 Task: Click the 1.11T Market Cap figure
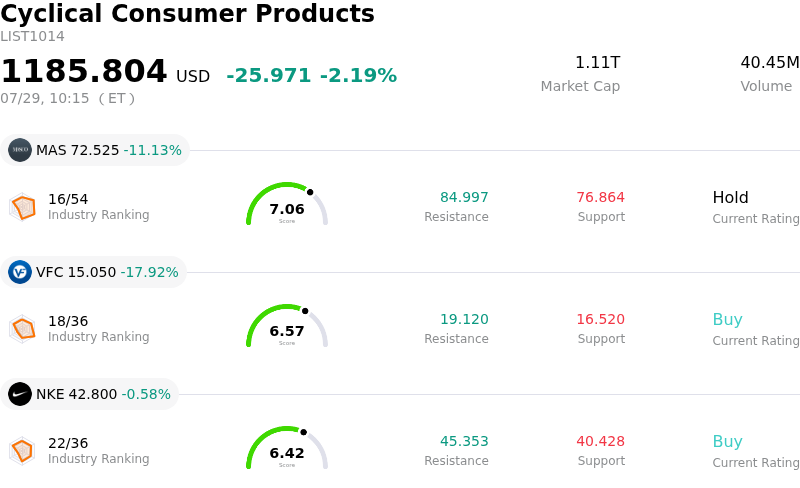pyautogui.click(x=597, y=62)
